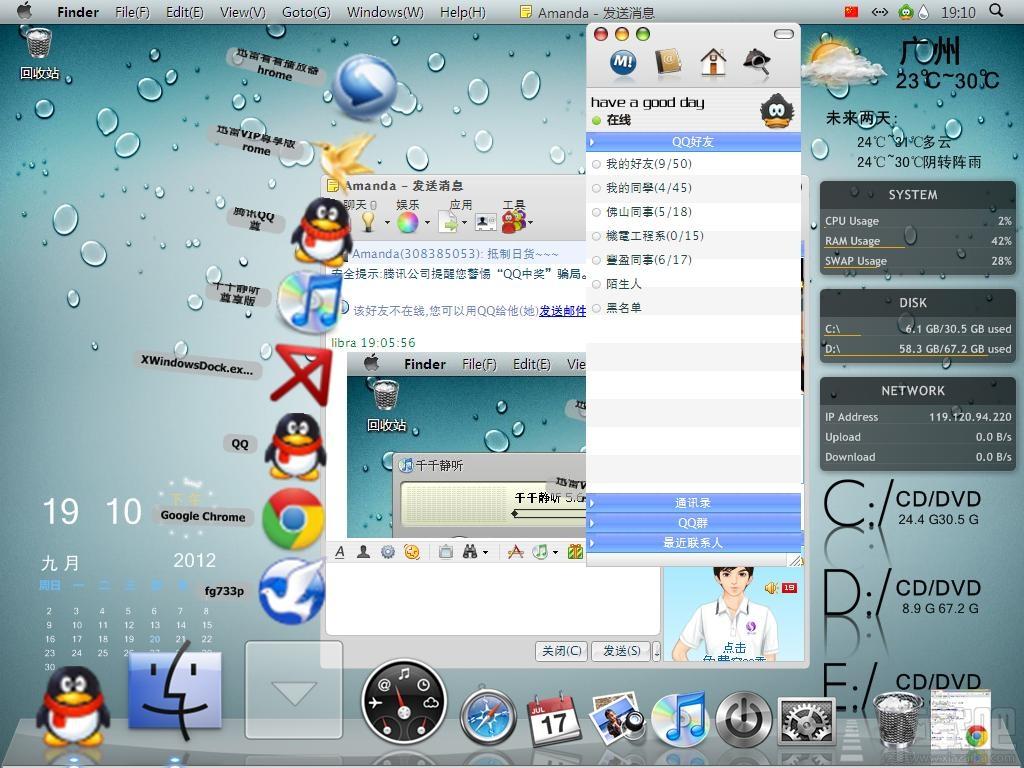This screenshot has height=768, width=1024.
Task: Click into the message input box
Action: click(493, 600)
